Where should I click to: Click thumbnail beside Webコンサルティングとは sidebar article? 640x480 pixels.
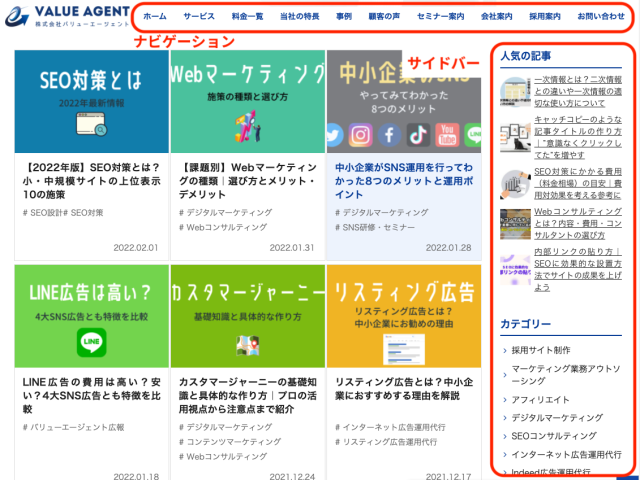[x=515, y=224]
